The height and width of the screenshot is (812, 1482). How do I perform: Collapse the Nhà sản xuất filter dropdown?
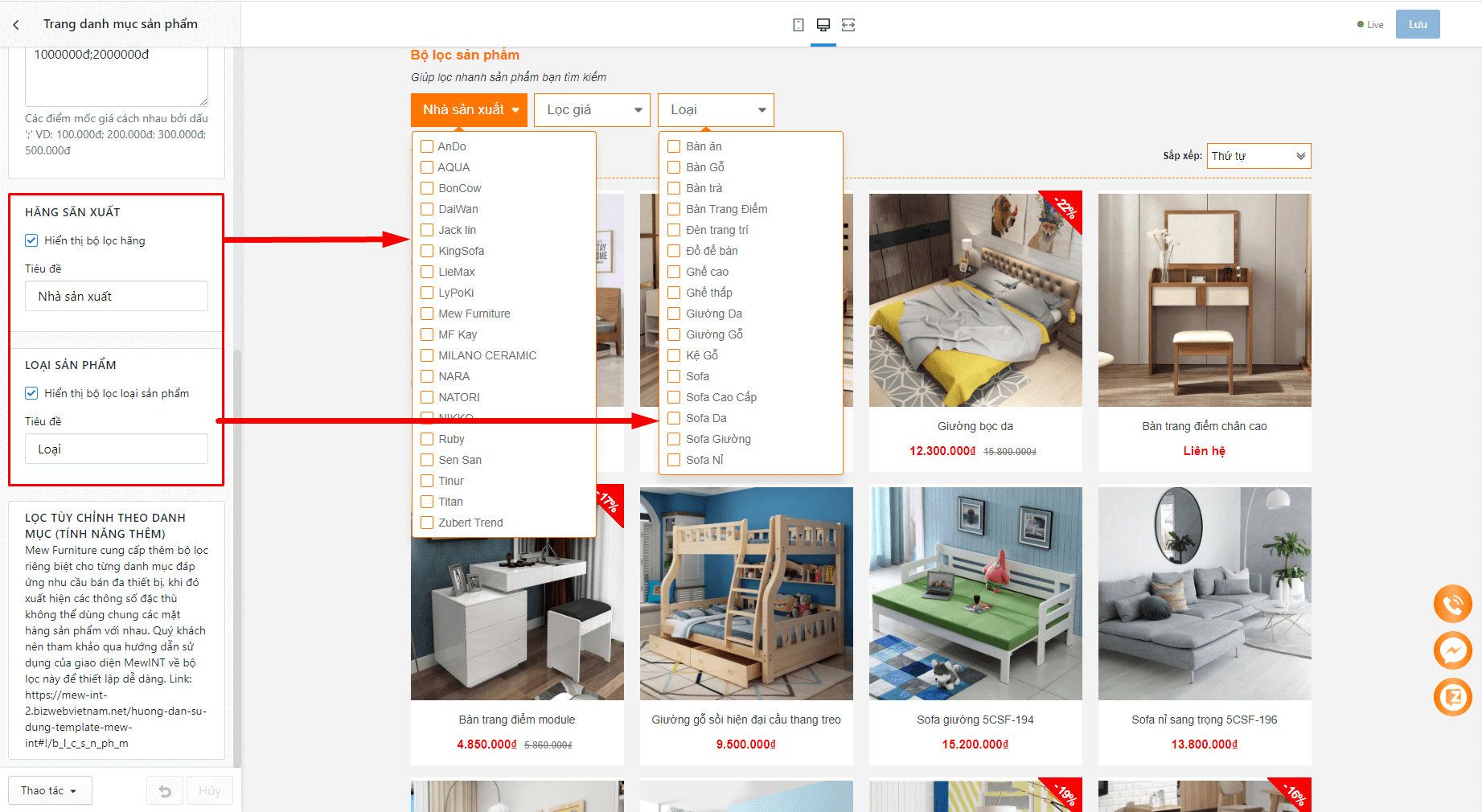(x=469, y=110)
